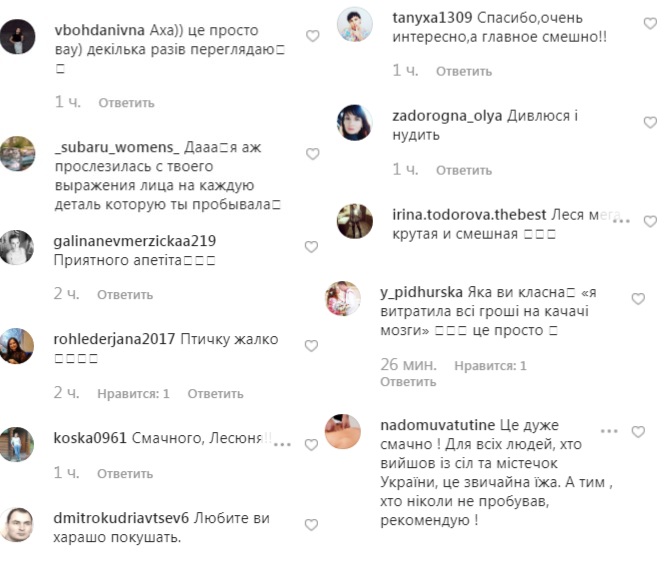
Task: Toggle like on koska0961's comment
Action: 311,445
